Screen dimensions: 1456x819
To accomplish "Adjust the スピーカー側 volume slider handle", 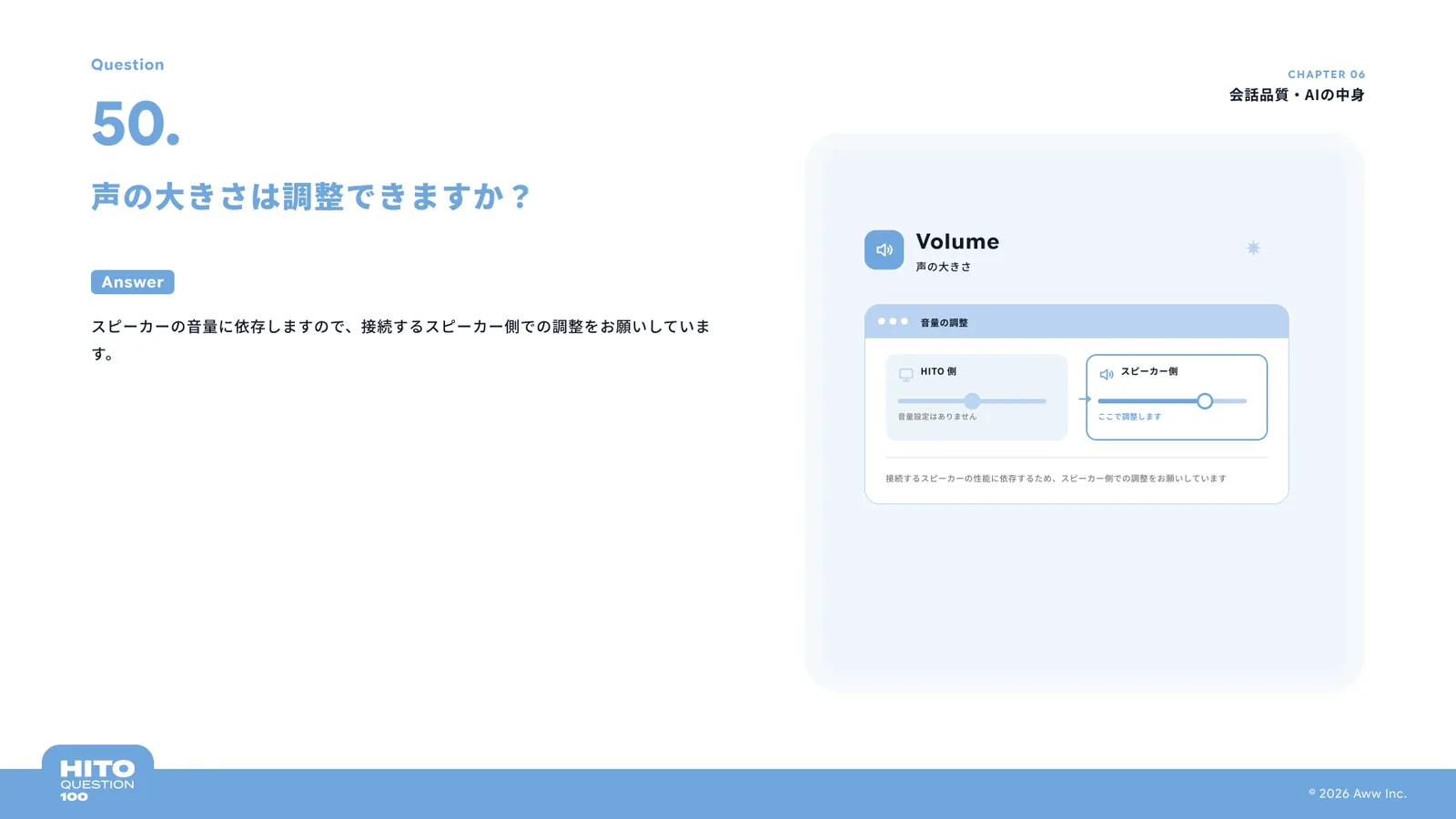I will pyautogui.click(x=1205, y=401).
